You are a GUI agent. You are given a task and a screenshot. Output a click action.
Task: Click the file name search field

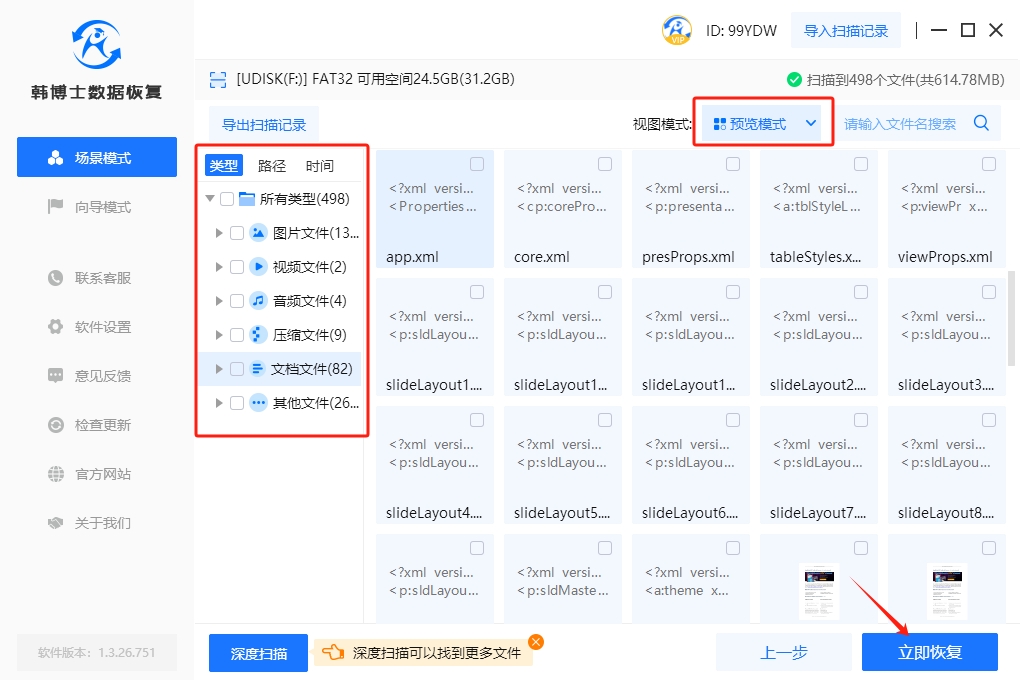pos(900,124)
